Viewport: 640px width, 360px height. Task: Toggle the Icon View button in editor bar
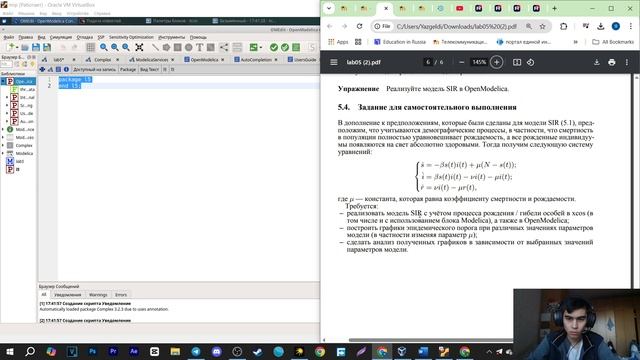[x=42, y=69]
